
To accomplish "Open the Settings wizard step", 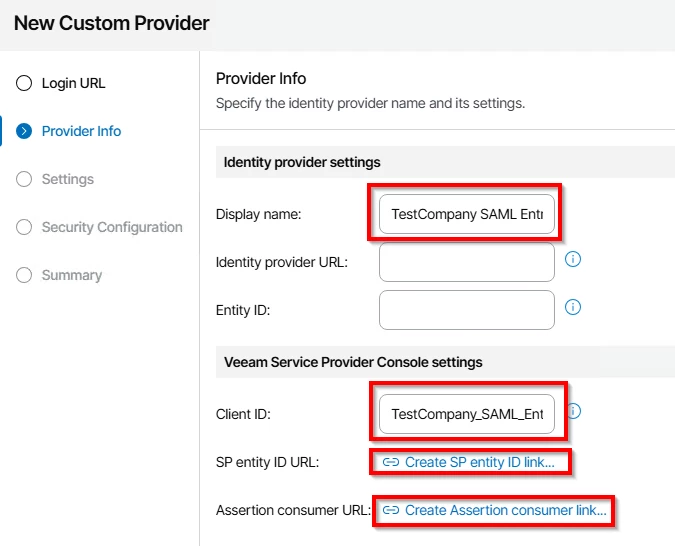I will pyautogui.click(x=67, y=179).
